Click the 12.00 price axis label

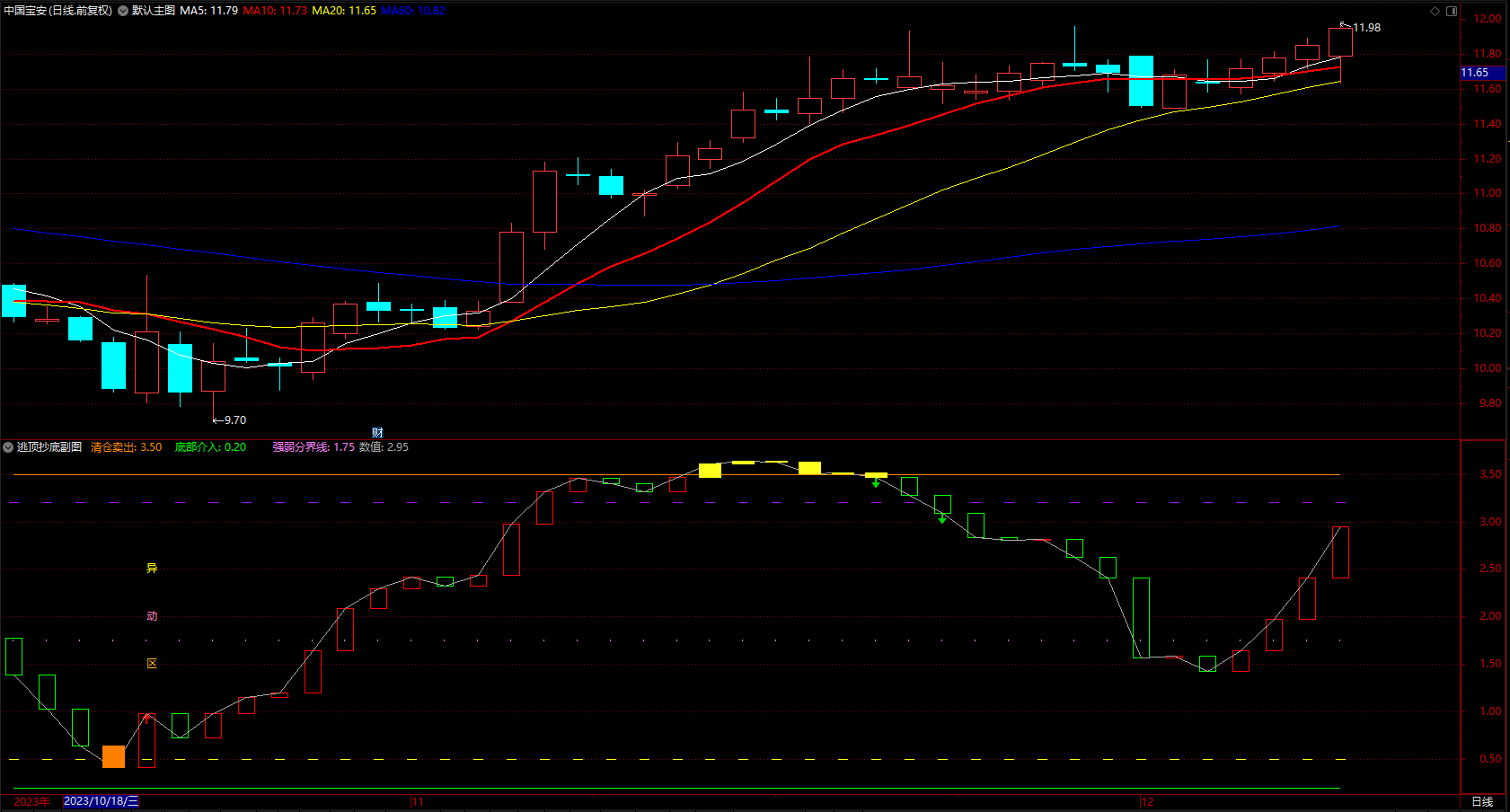[x=1487, y=19]
